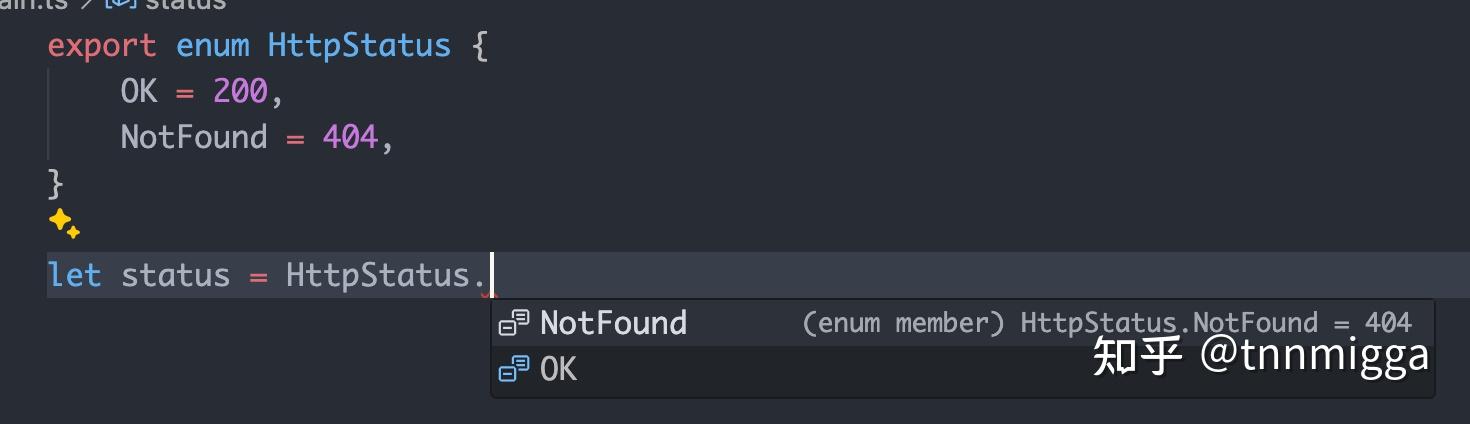
Task: Click the status breadcrumb label
Action: pos(186,4)
